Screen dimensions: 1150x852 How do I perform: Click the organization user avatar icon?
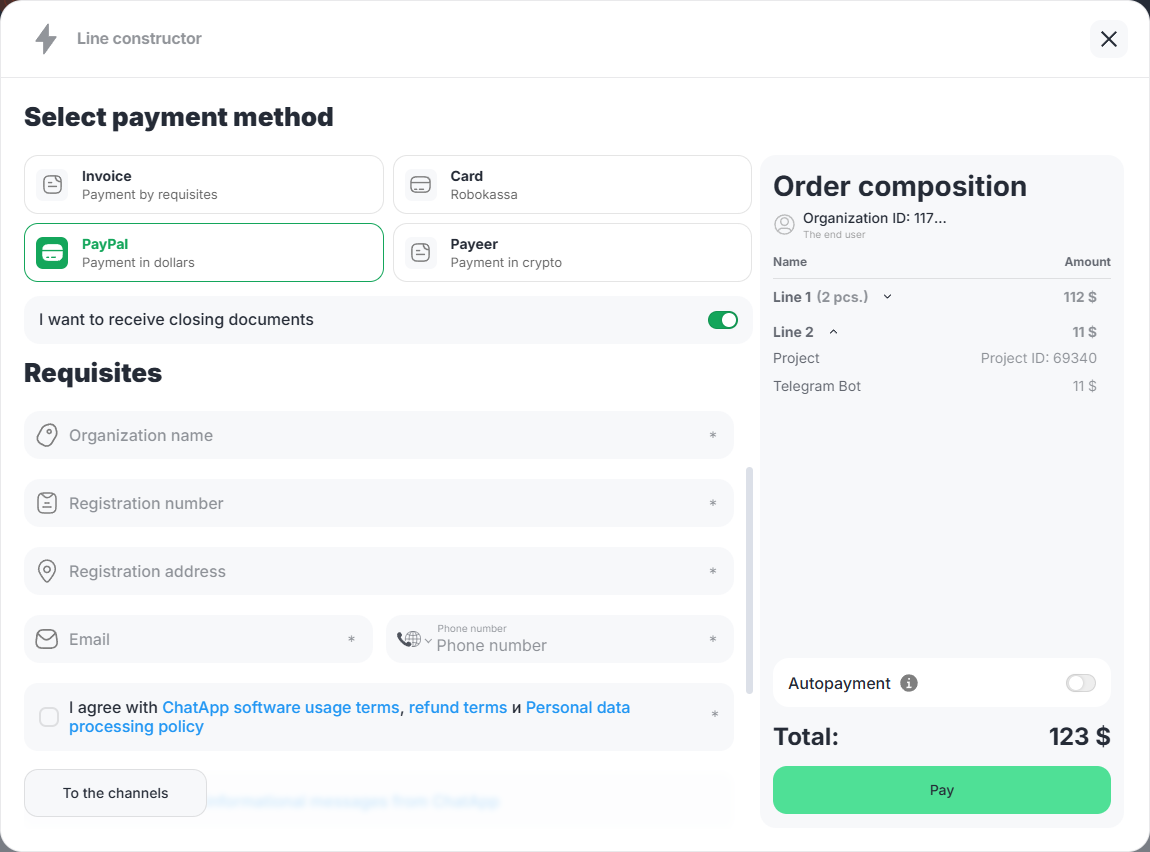tap(785, 224)
